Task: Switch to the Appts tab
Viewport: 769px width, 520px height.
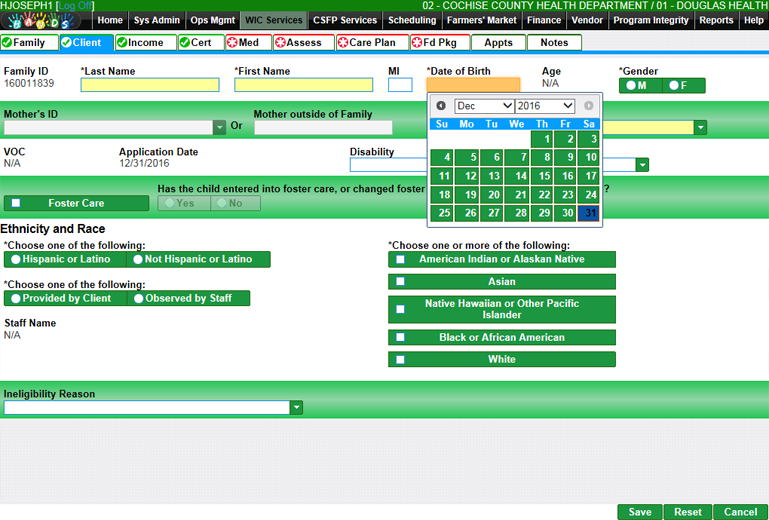Action: pos(498,43)
